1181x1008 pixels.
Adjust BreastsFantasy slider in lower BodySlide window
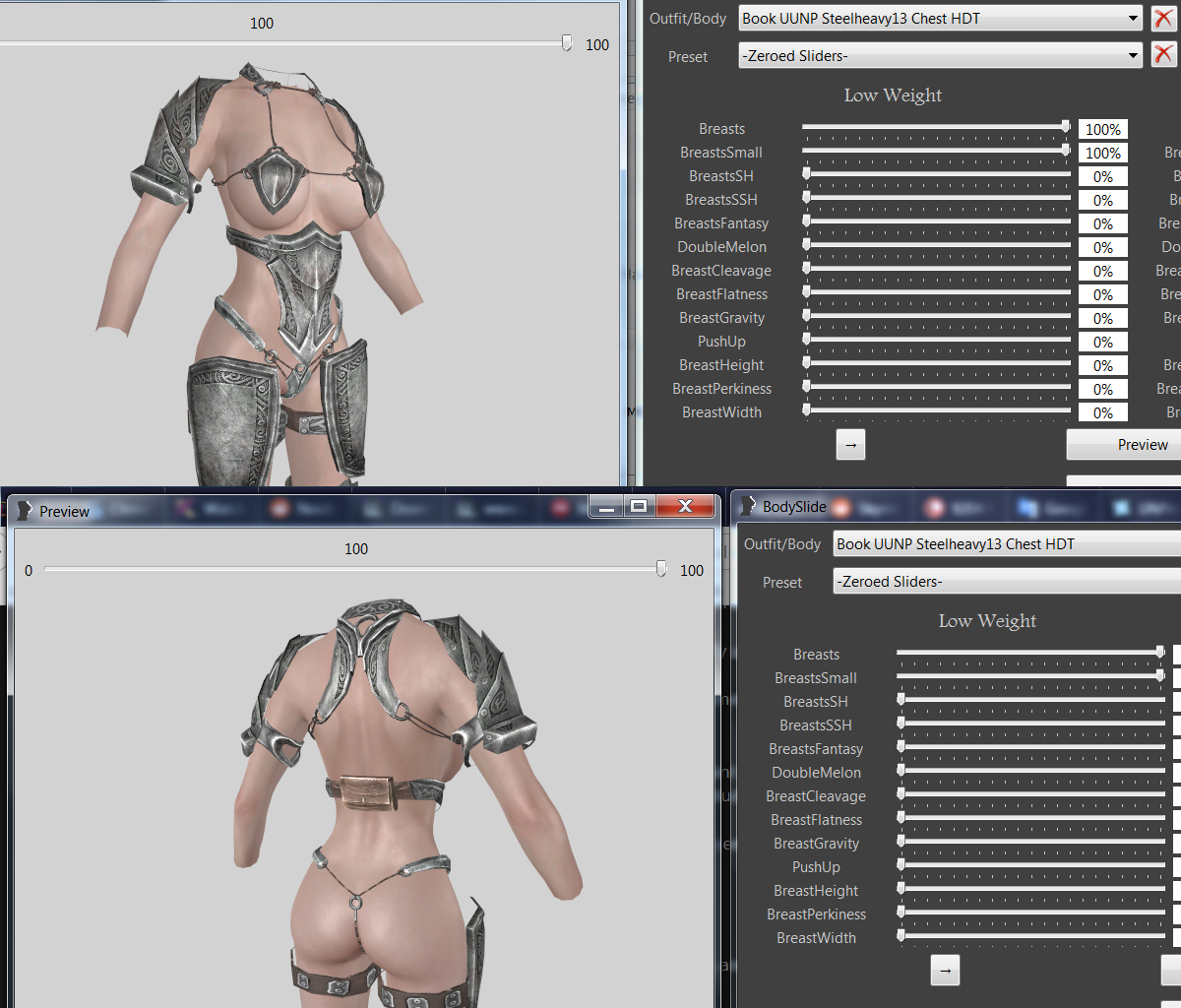coord(1030,748)
